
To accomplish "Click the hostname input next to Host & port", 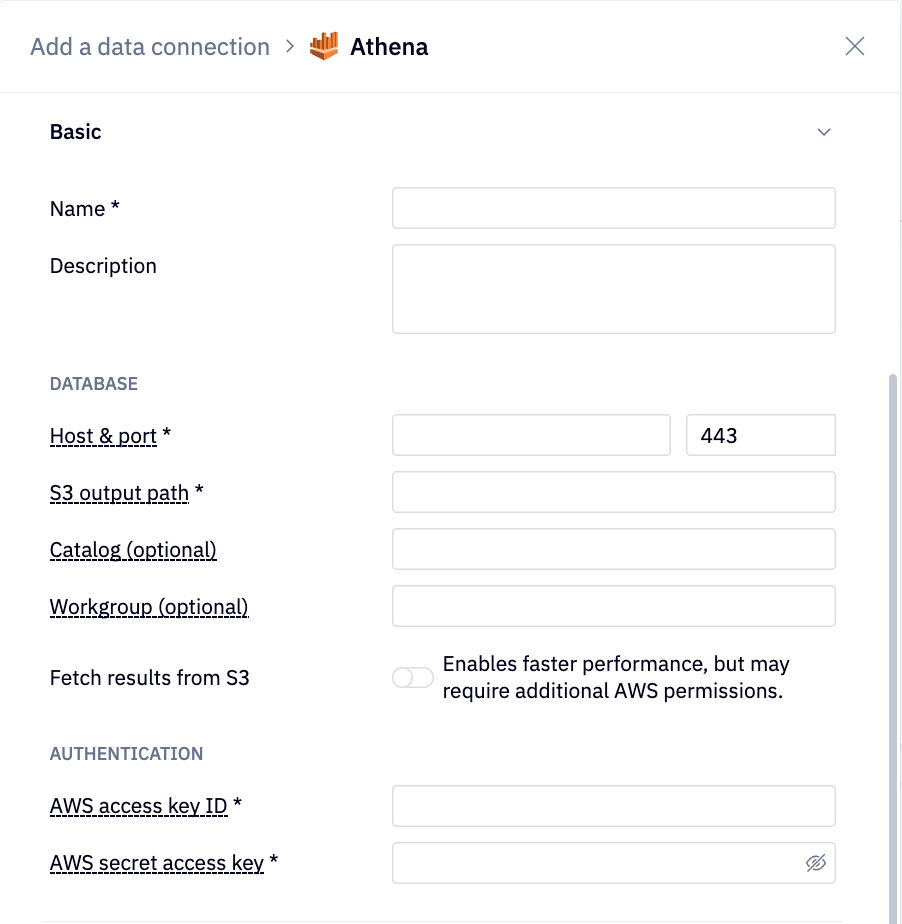I will 530,435.
